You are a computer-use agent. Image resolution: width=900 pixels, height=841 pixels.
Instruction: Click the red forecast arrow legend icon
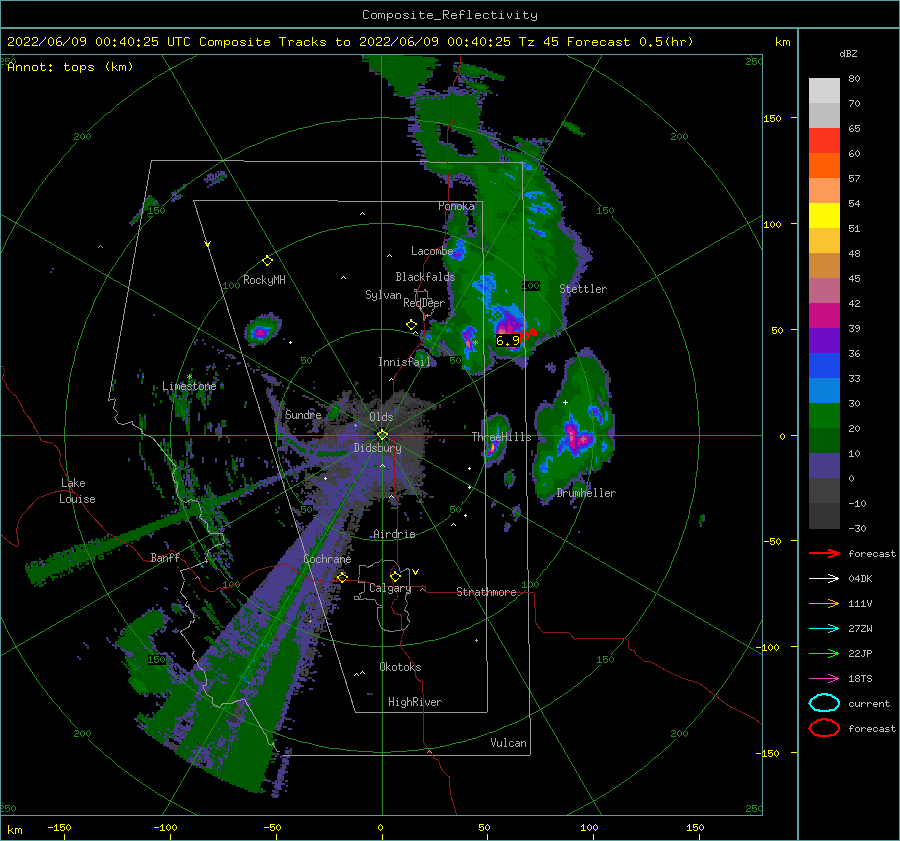tap(824, 553)
